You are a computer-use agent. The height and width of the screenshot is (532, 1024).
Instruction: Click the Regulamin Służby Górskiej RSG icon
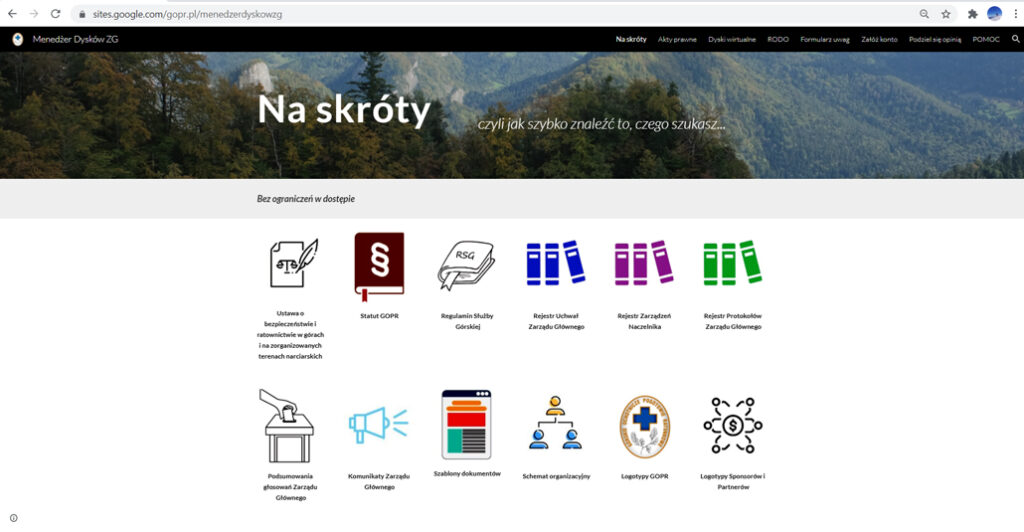click(467, 266)
